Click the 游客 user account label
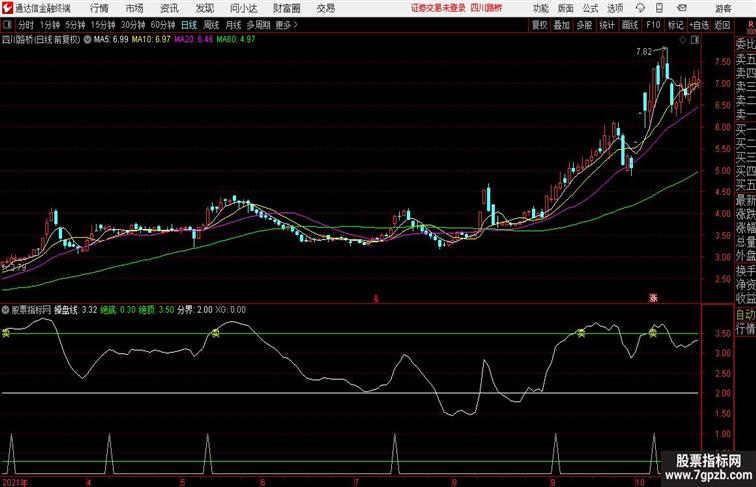Viewport: 756px width, 487px height. pyautogui.click(x=723, y=8)
